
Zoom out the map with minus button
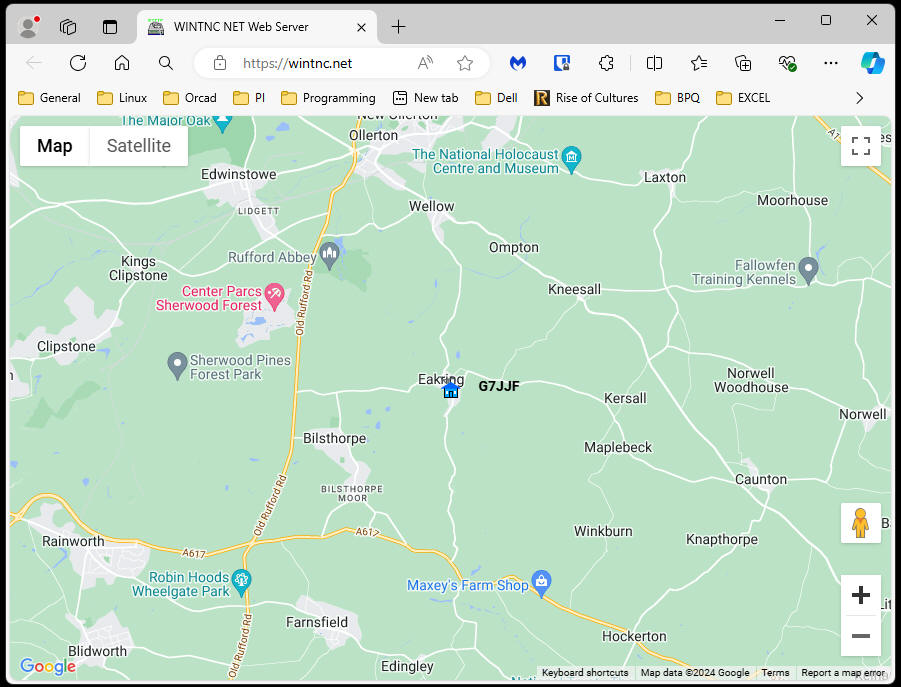click(x=860, y=636)
